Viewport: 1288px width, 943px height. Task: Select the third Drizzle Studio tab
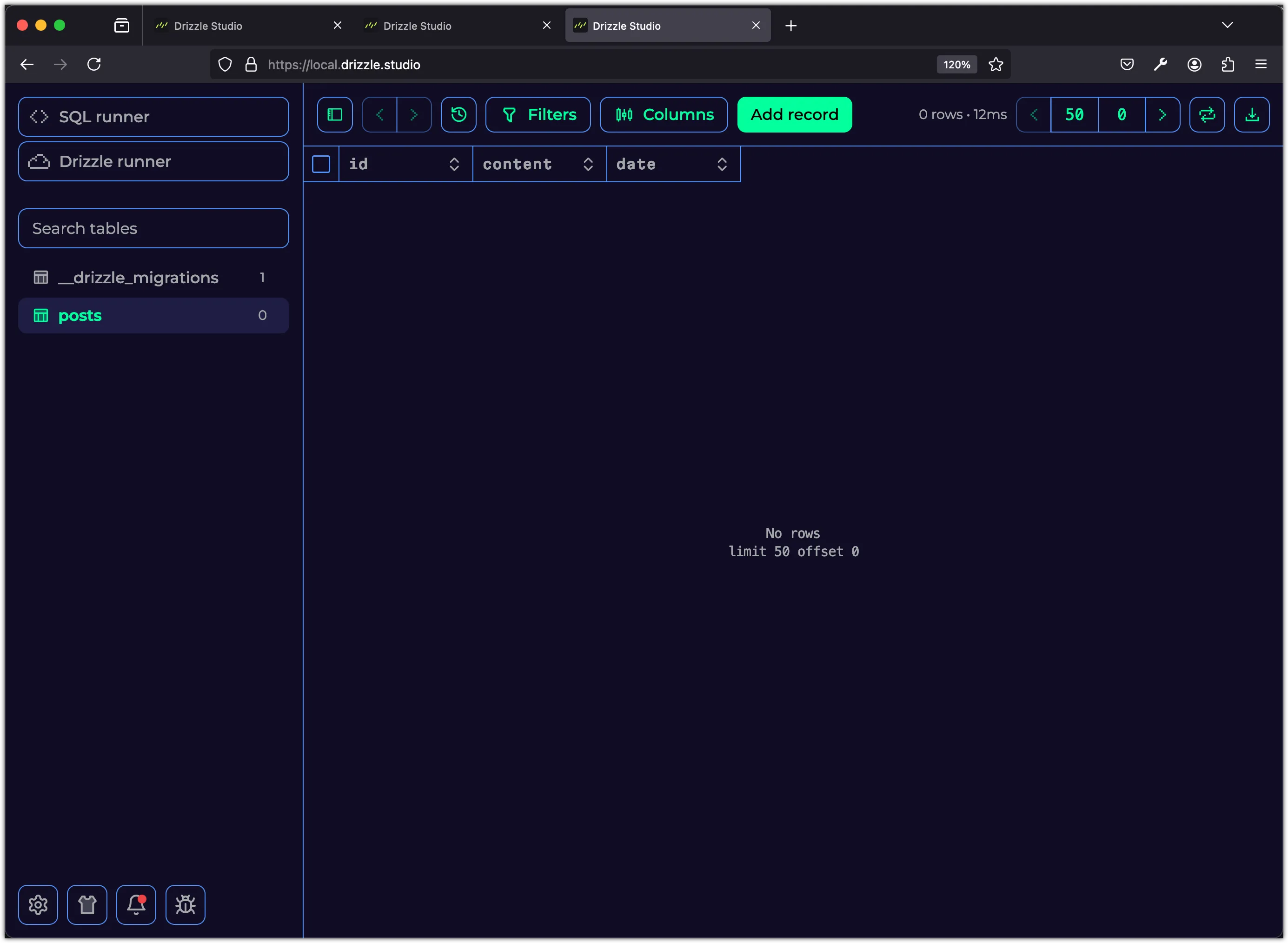click(668, 26)
